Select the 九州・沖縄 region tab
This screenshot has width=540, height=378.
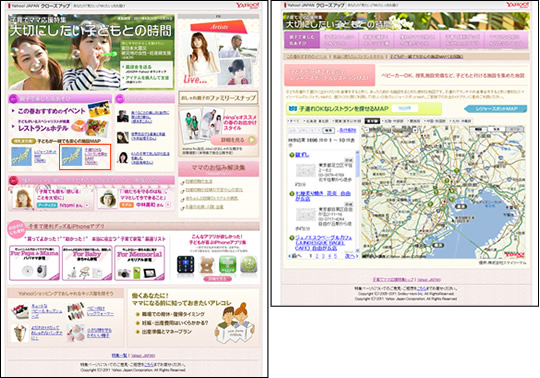coord(460,121)
